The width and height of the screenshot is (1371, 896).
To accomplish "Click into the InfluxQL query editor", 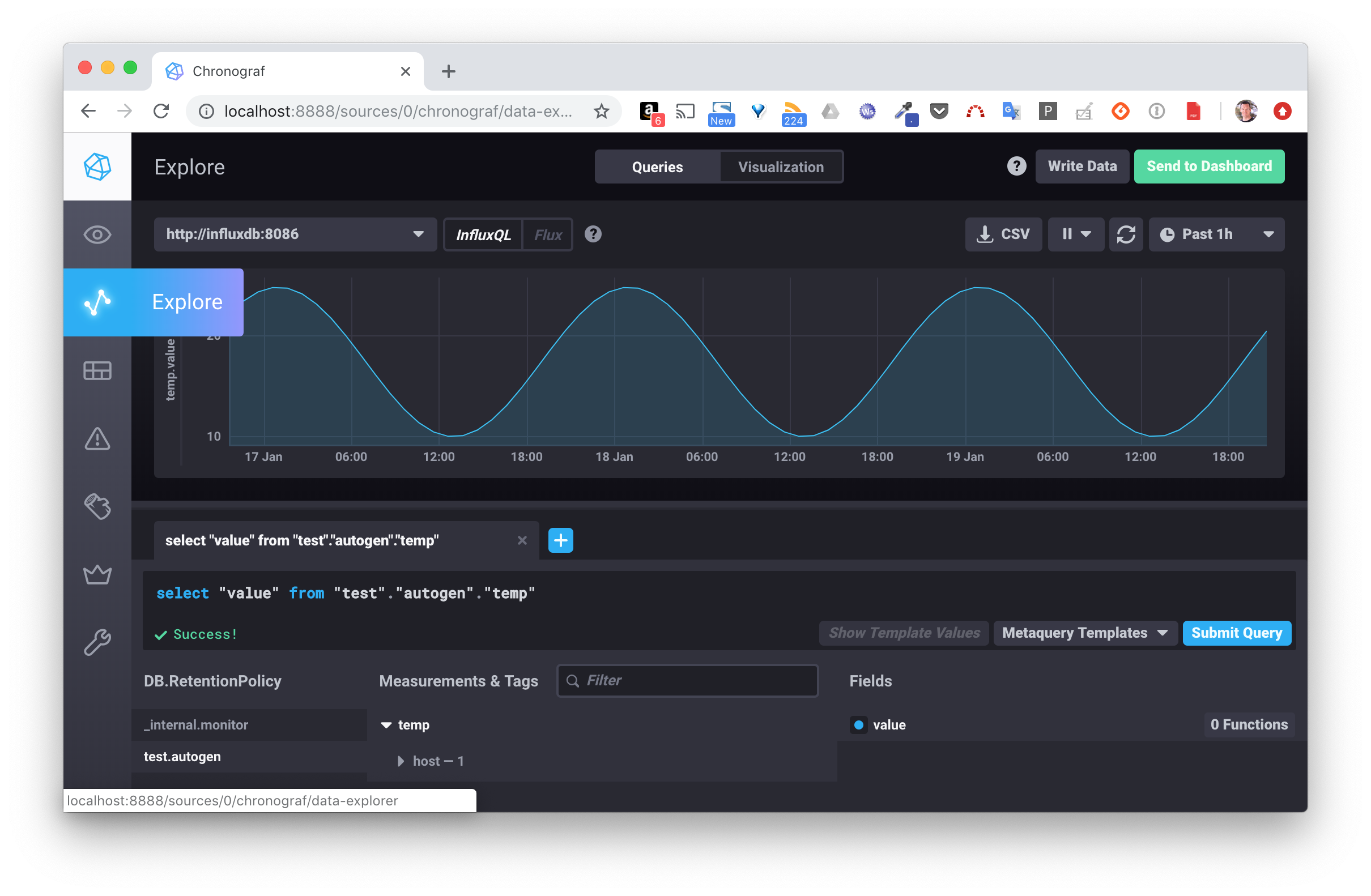I will (719, 594).
